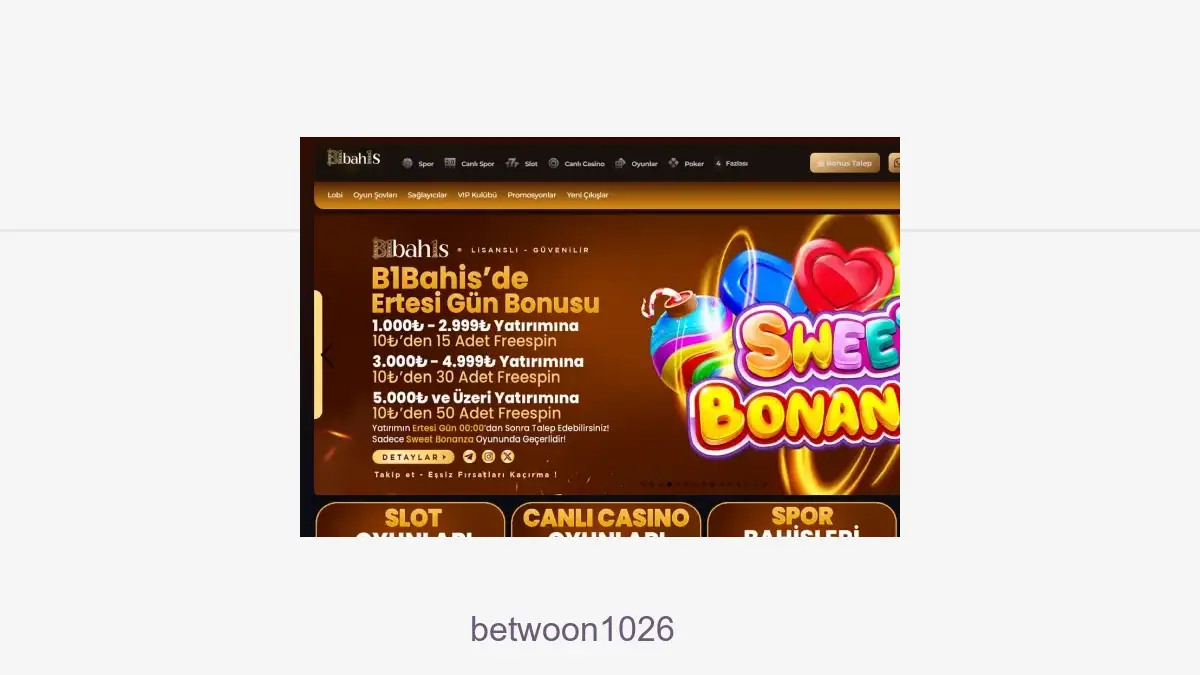The width and height of the screenshot is (1200, 675).
Task: Open the X social icon on the banner
Action: (x=507, y=457)
